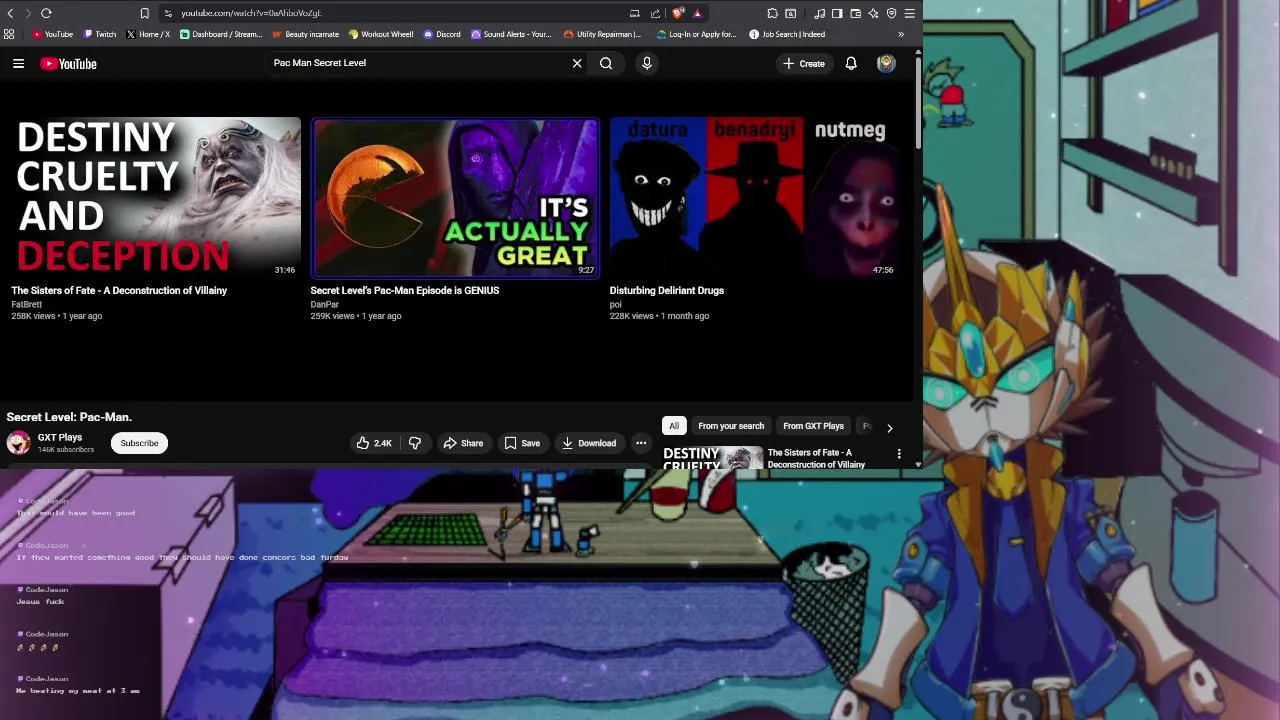This screenshot has height=720, width=1280.
Task: Open the share icon in address bar
Action: click(655, 13)
